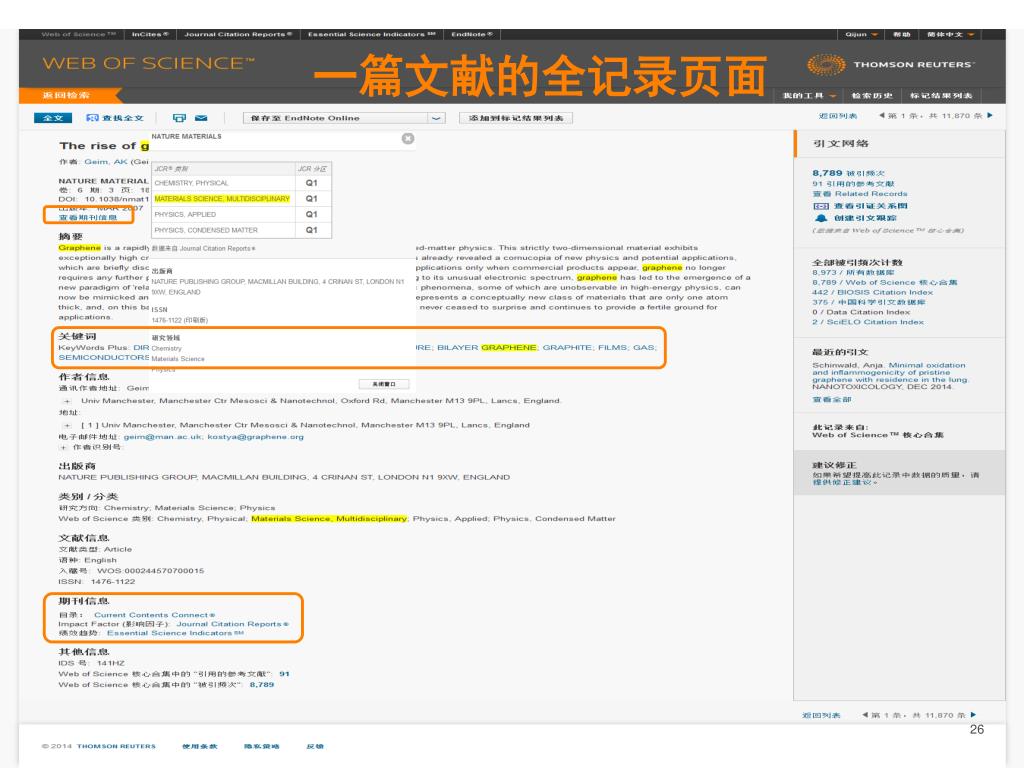Click the 帮助 help menu item
Screen dimensions: 1024x768
[902, 35]
